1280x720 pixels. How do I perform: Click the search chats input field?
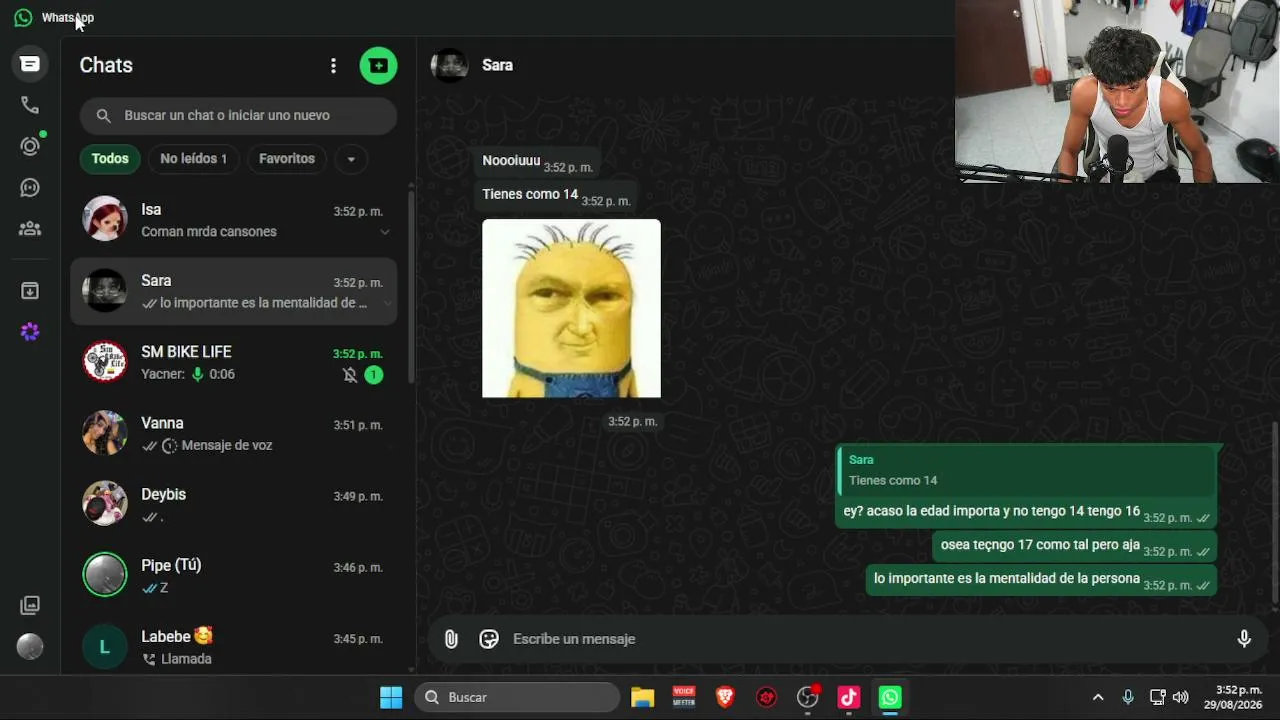coord(238,116)
